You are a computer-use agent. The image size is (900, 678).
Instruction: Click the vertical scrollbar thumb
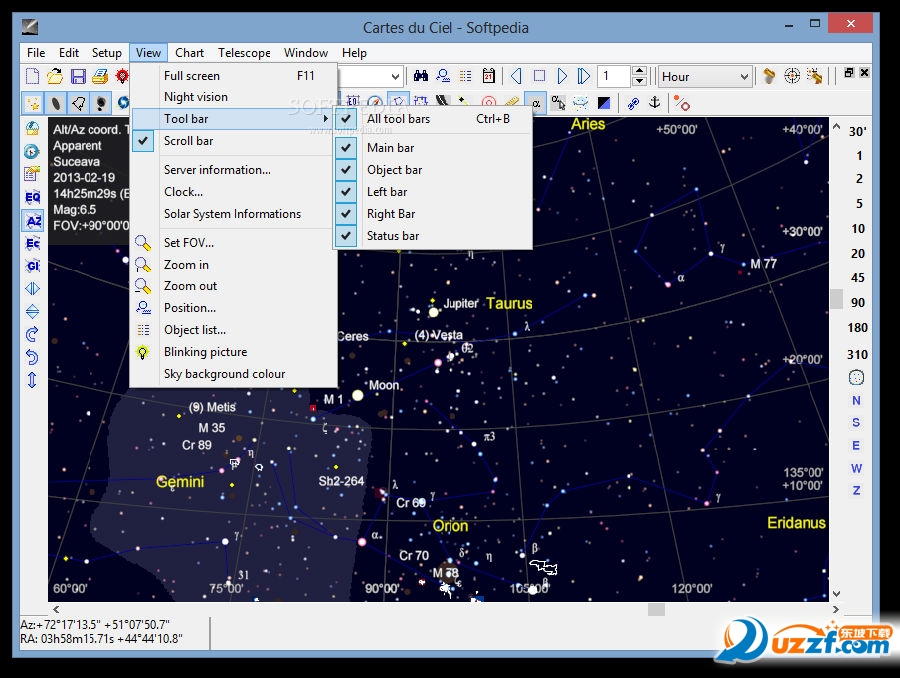(x=836, y=299)
